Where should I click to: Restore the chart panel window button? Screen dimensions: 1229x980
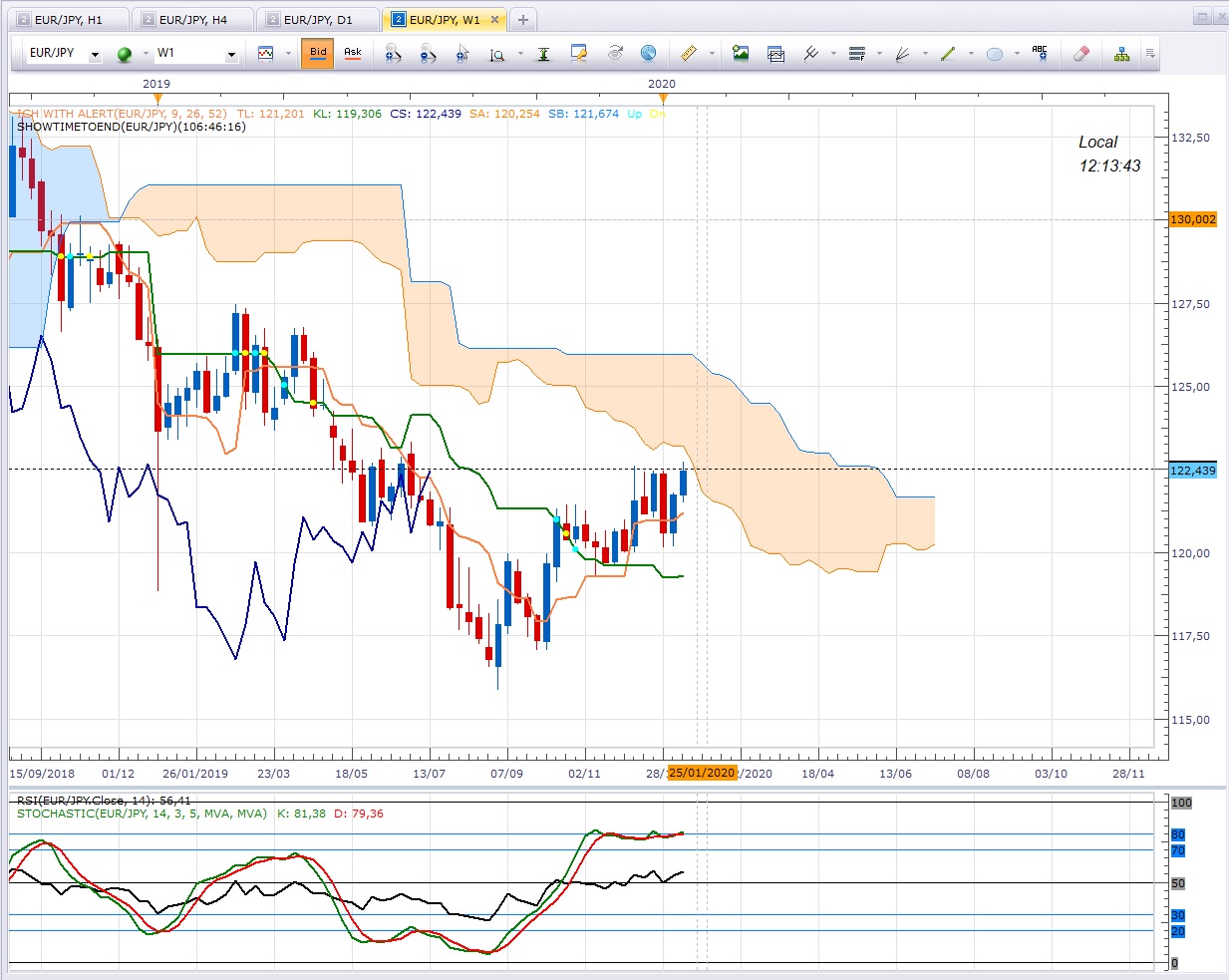click(1203, 17)
